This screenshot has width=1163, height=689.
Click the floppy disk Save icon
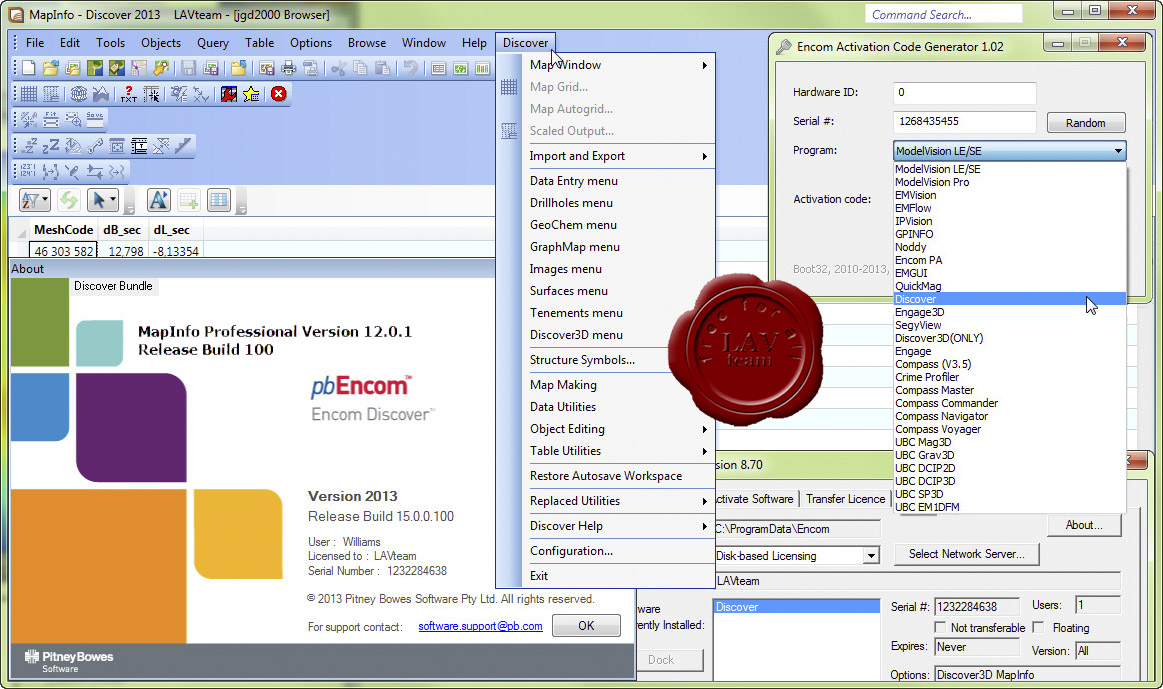click(188, 69)
